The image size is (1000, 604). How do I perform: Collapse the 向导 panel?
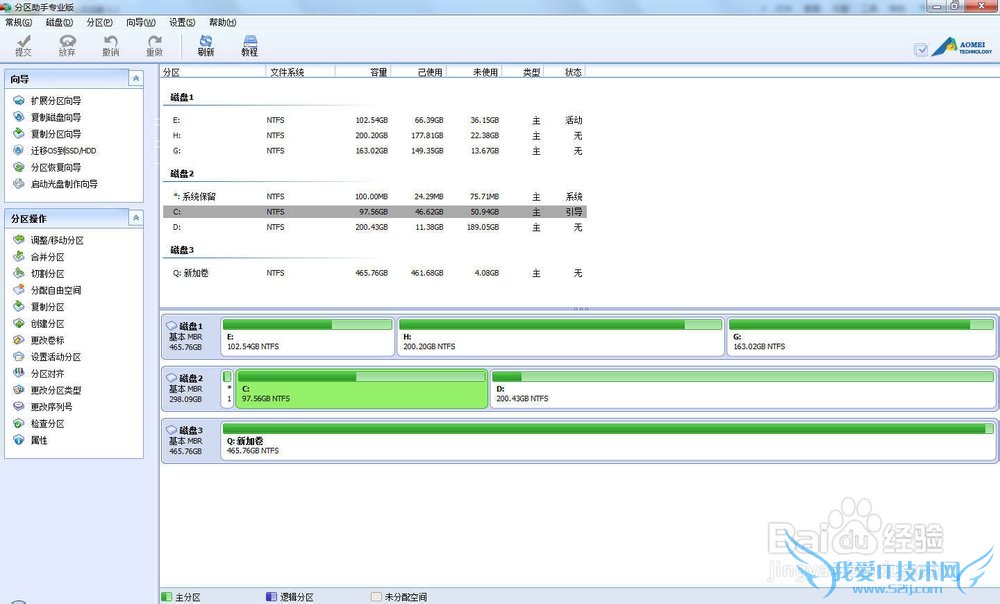[x=136, y=78]
